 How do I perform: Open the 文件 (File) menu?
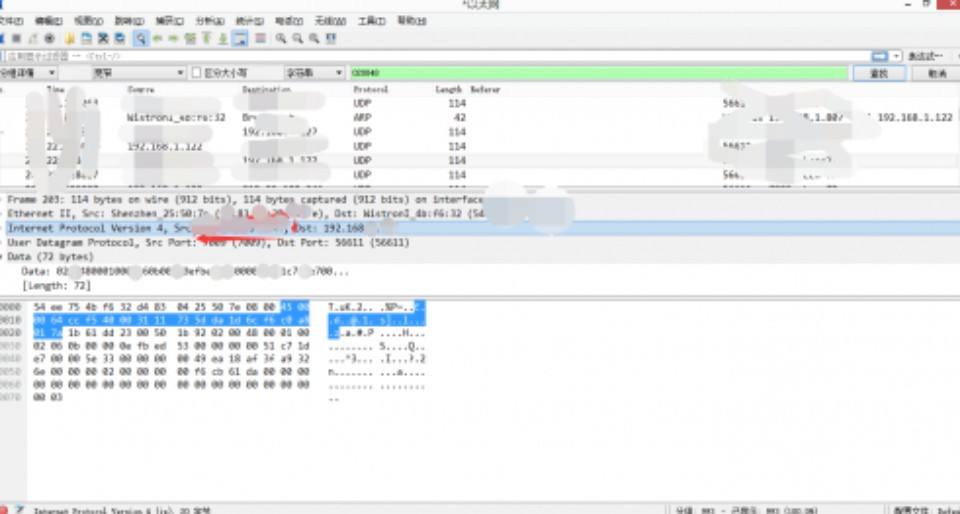click(x=11, y=21)
